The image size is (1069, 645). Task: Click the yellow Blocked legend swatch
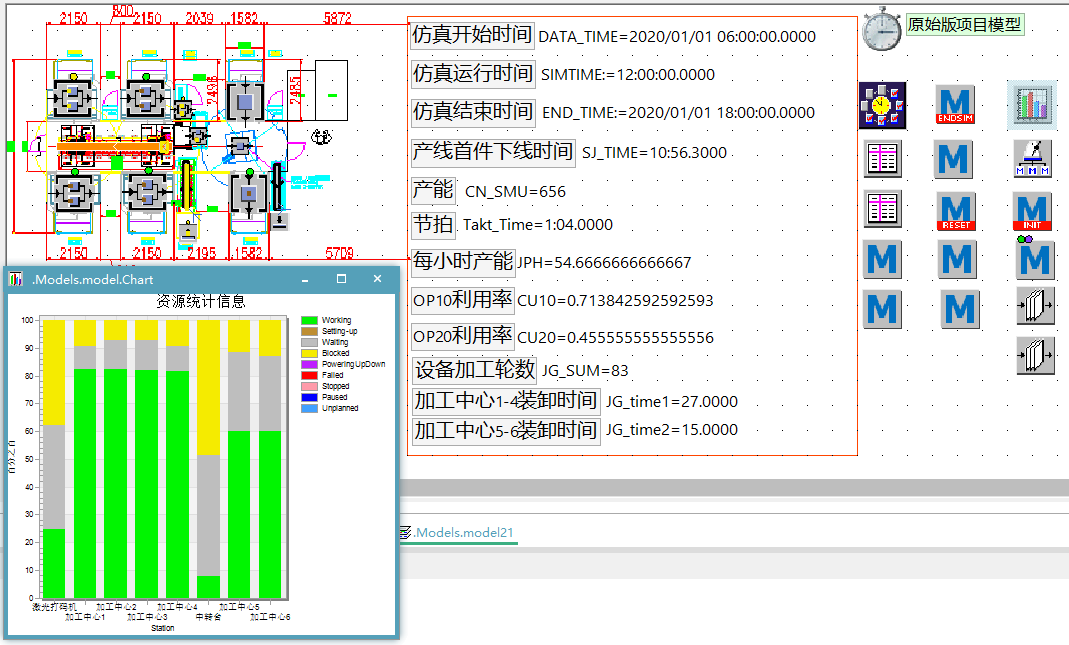[x=309, y=354]
